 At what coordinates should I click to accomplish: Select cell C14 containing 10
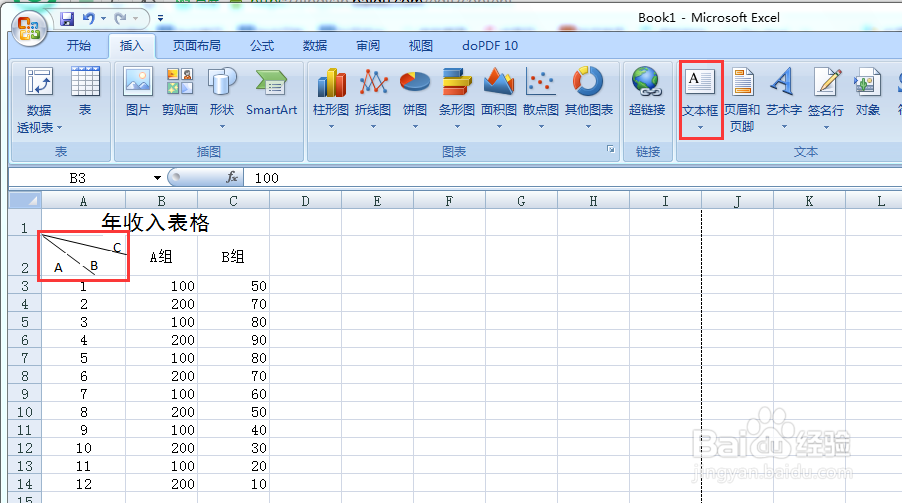233,484
